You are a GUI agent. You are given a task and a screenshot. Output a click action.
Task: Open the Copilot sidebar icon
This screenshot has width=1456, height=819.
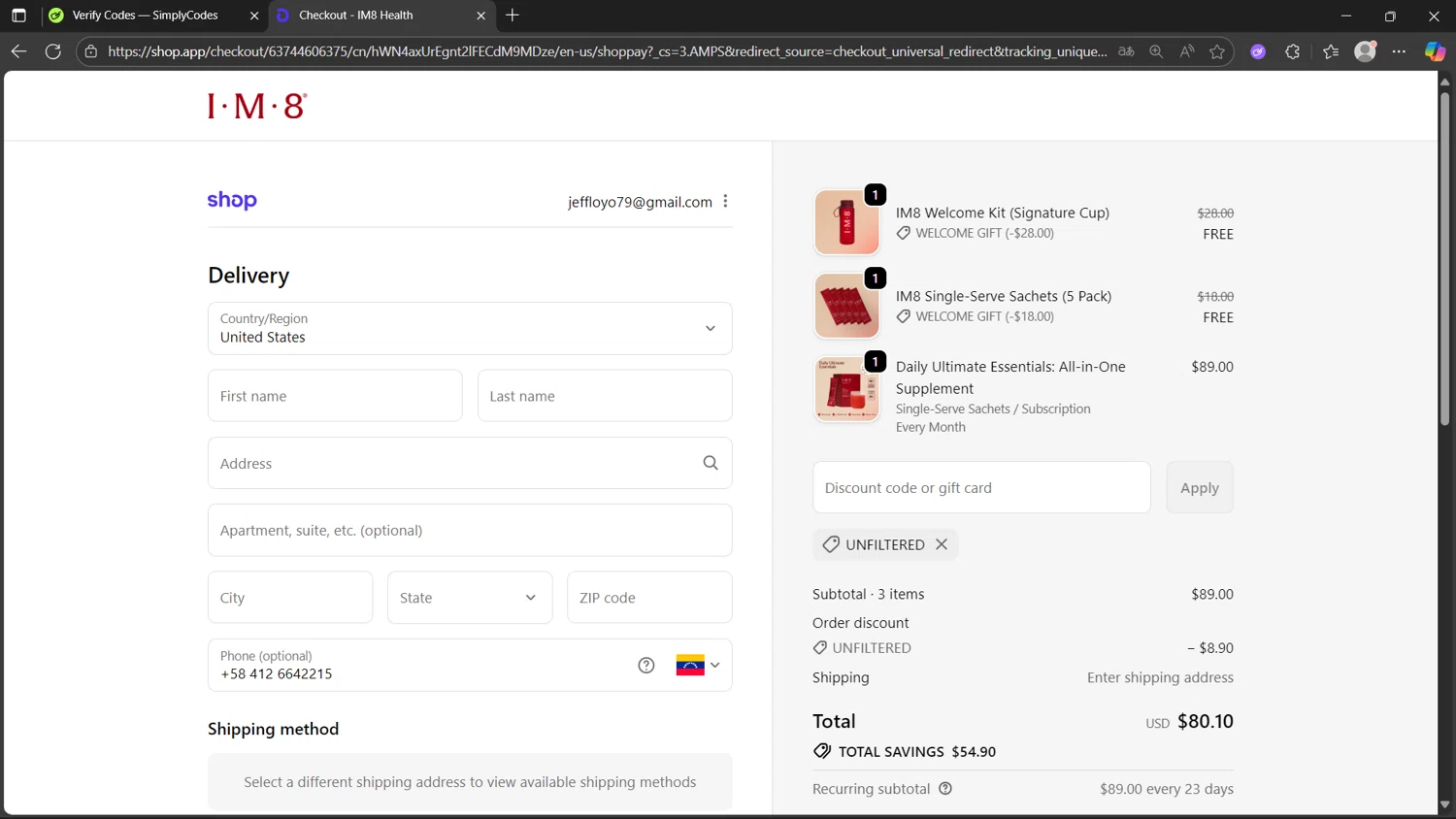tap(1435, 51)
